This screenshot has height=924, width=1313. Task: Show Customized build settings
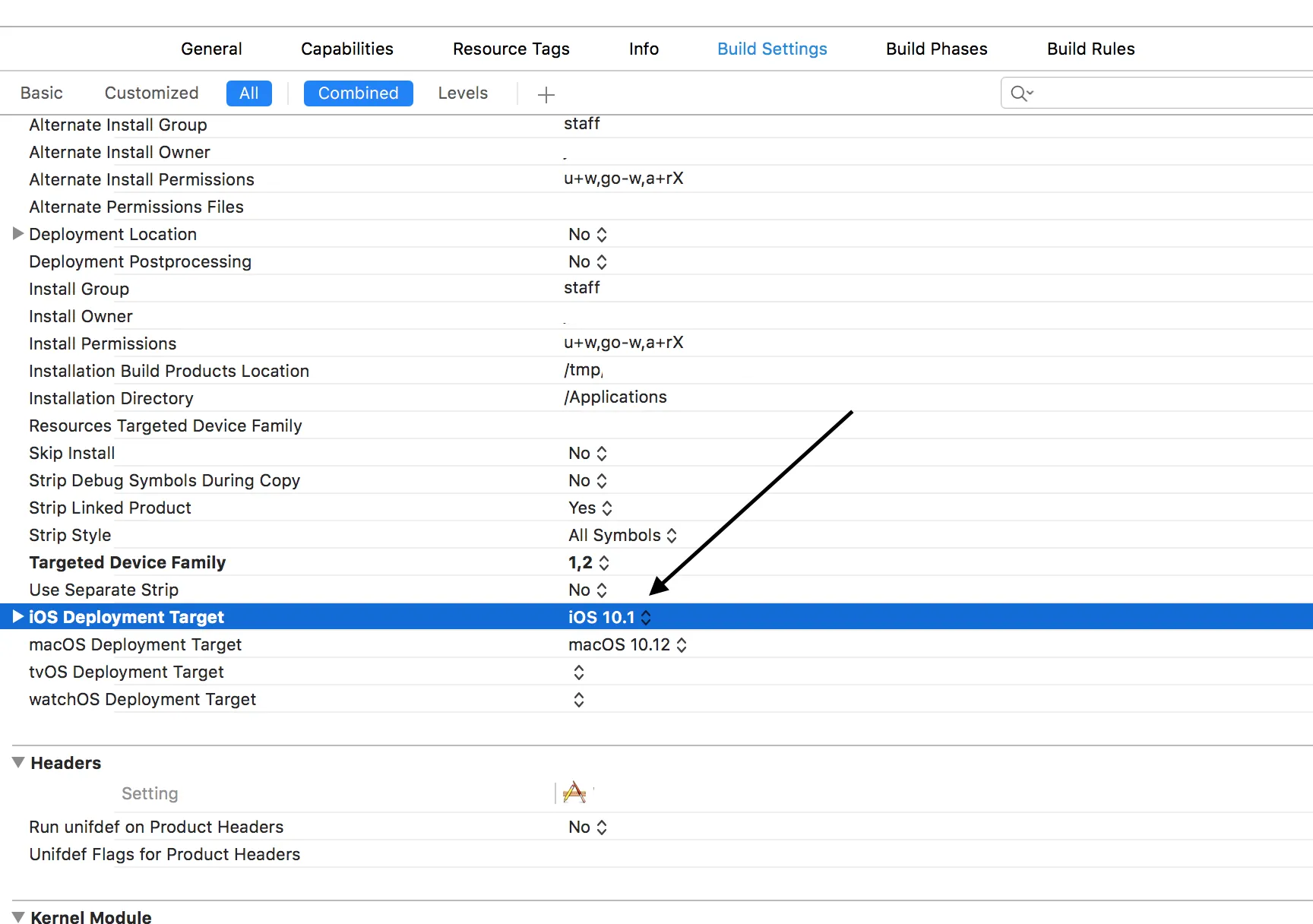coord(152,93)
